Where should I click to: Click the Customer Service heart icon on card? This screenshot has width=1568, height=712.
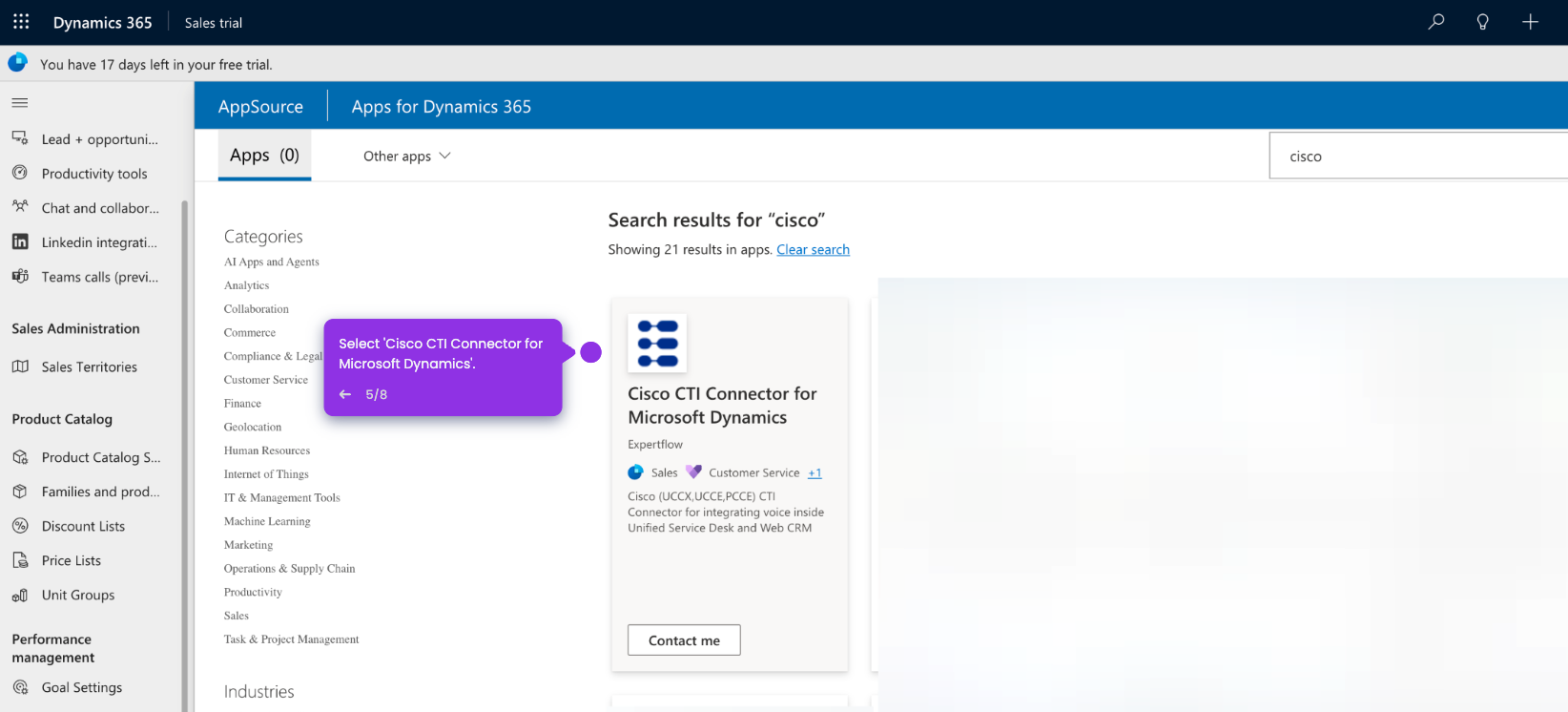click(x=693, y=472)
